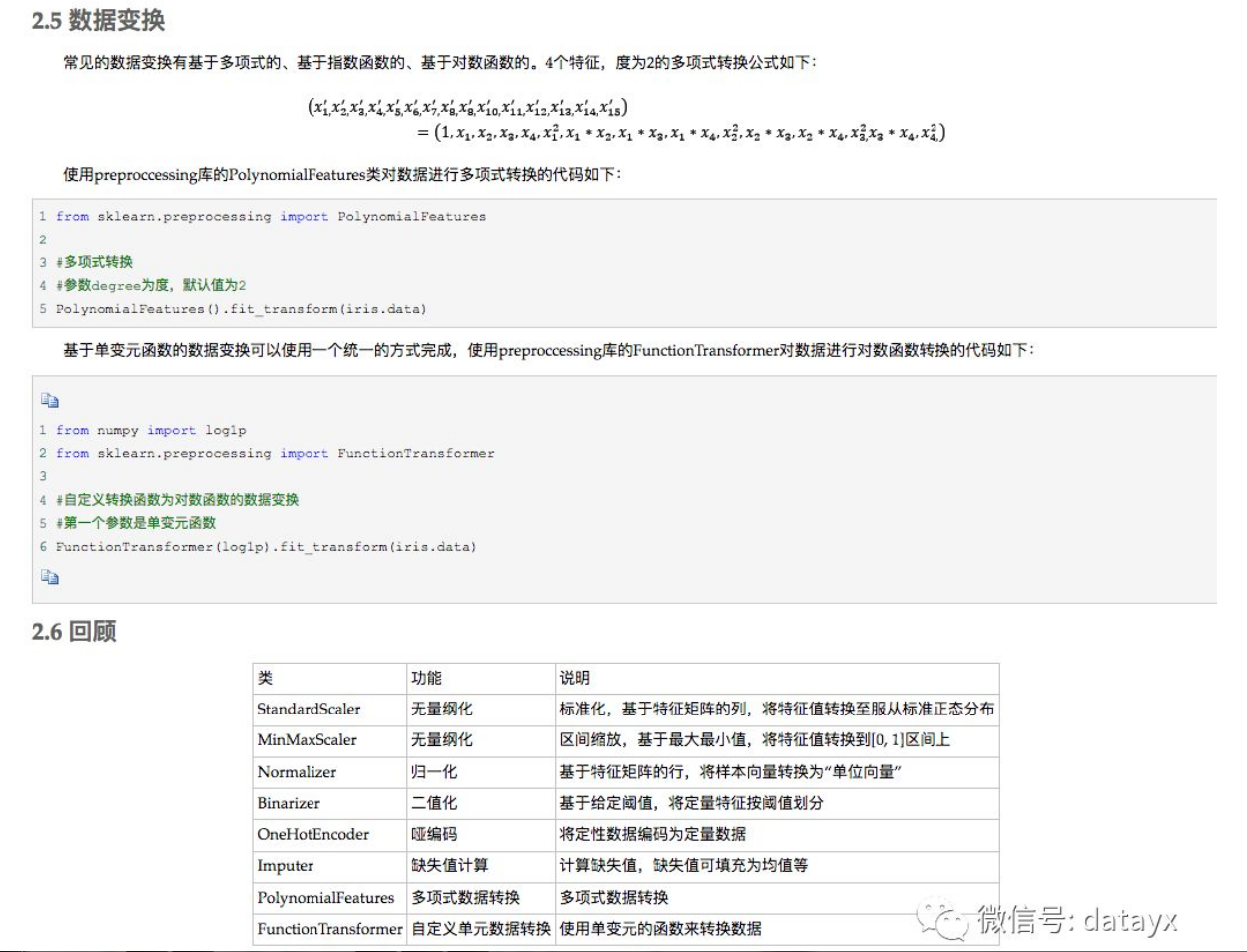
Task: Click the description beginning "区间缩放，基于最大最小值"
Action: 755,739
